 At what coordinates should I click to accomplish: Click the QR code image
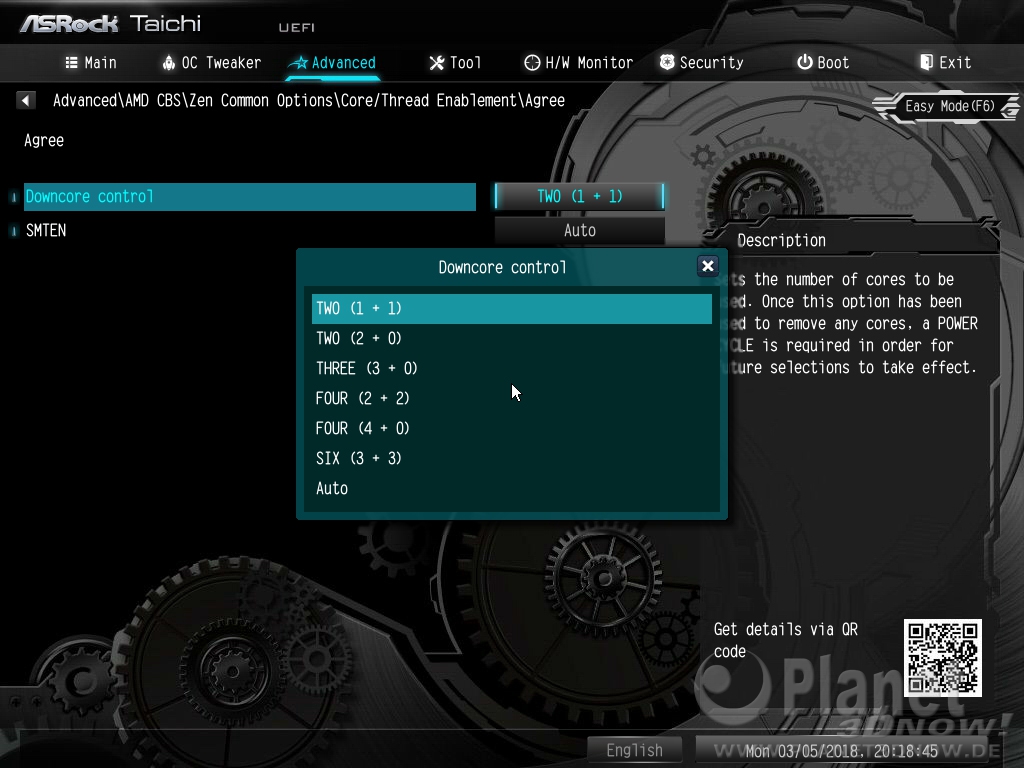click(x=942, y=658)
